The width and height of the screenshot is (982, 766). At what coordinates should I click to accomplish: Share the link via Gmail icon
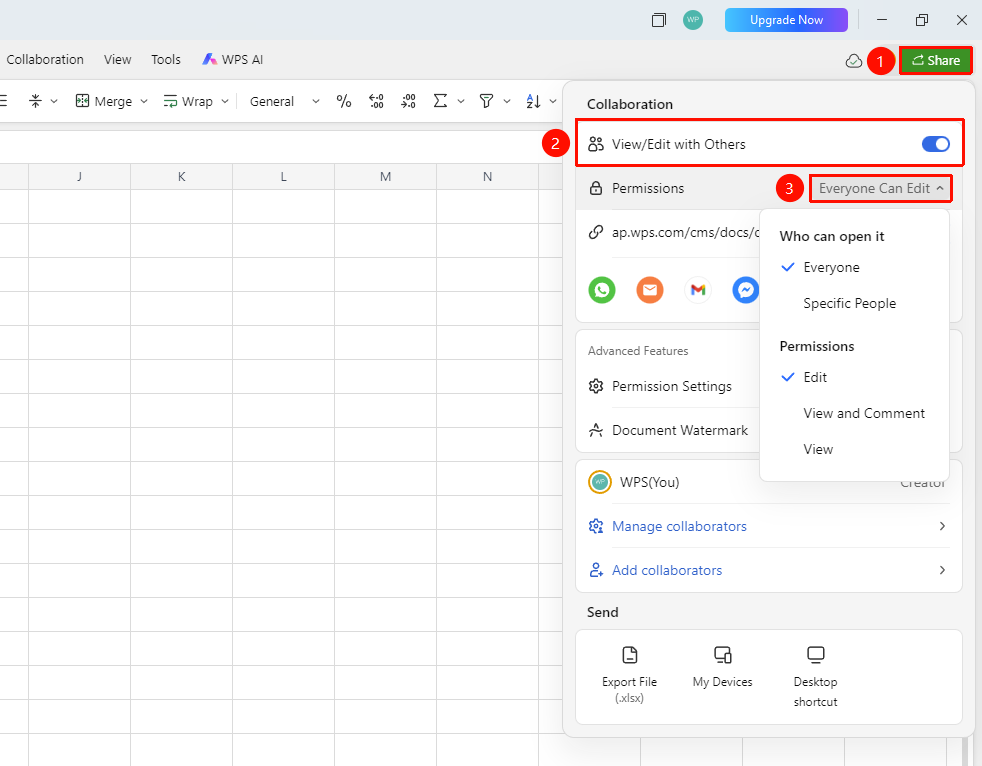click(x=698, y=290)
